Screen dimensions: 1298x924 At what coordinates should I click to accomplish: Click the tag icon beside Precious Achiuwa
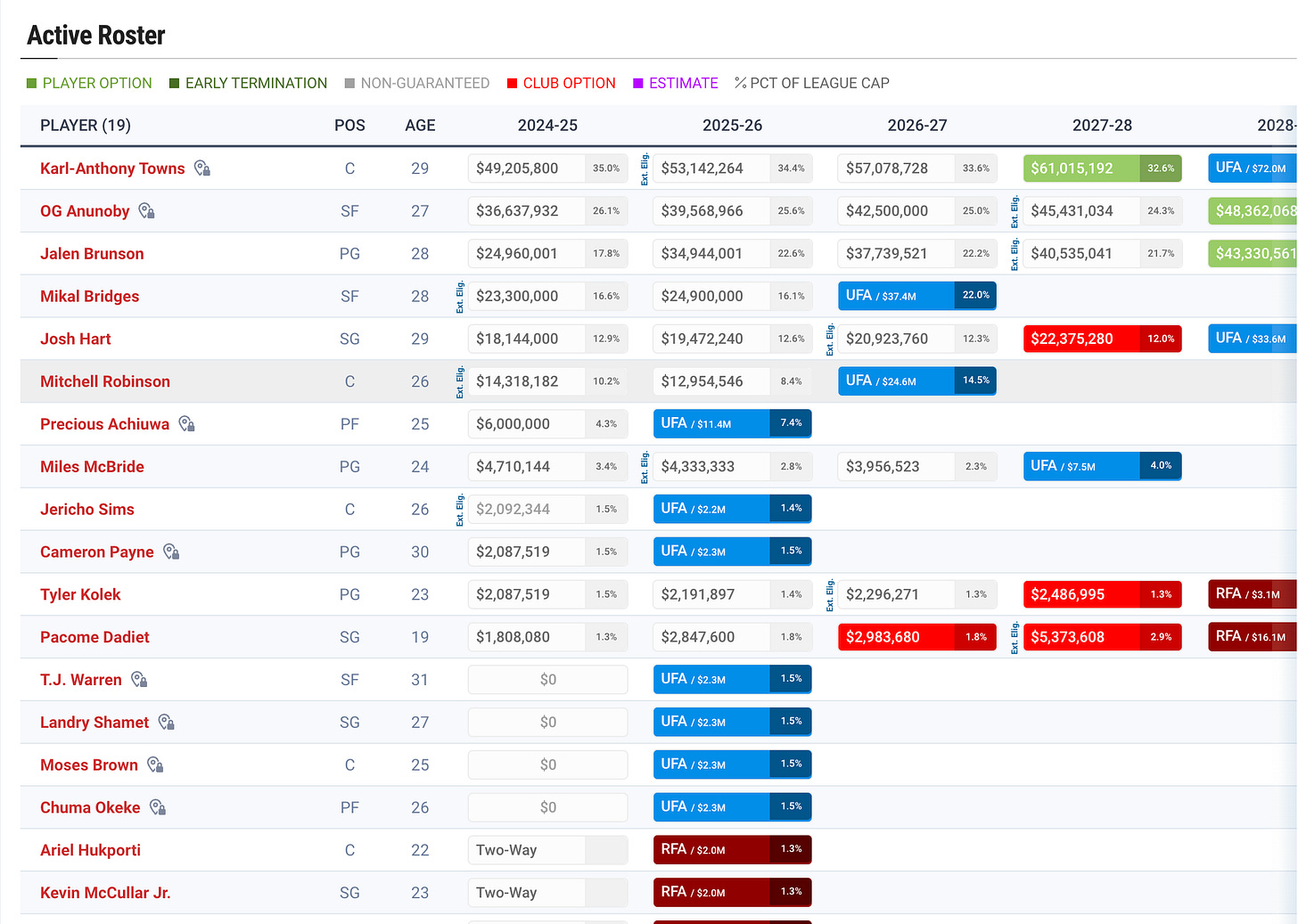186,424
